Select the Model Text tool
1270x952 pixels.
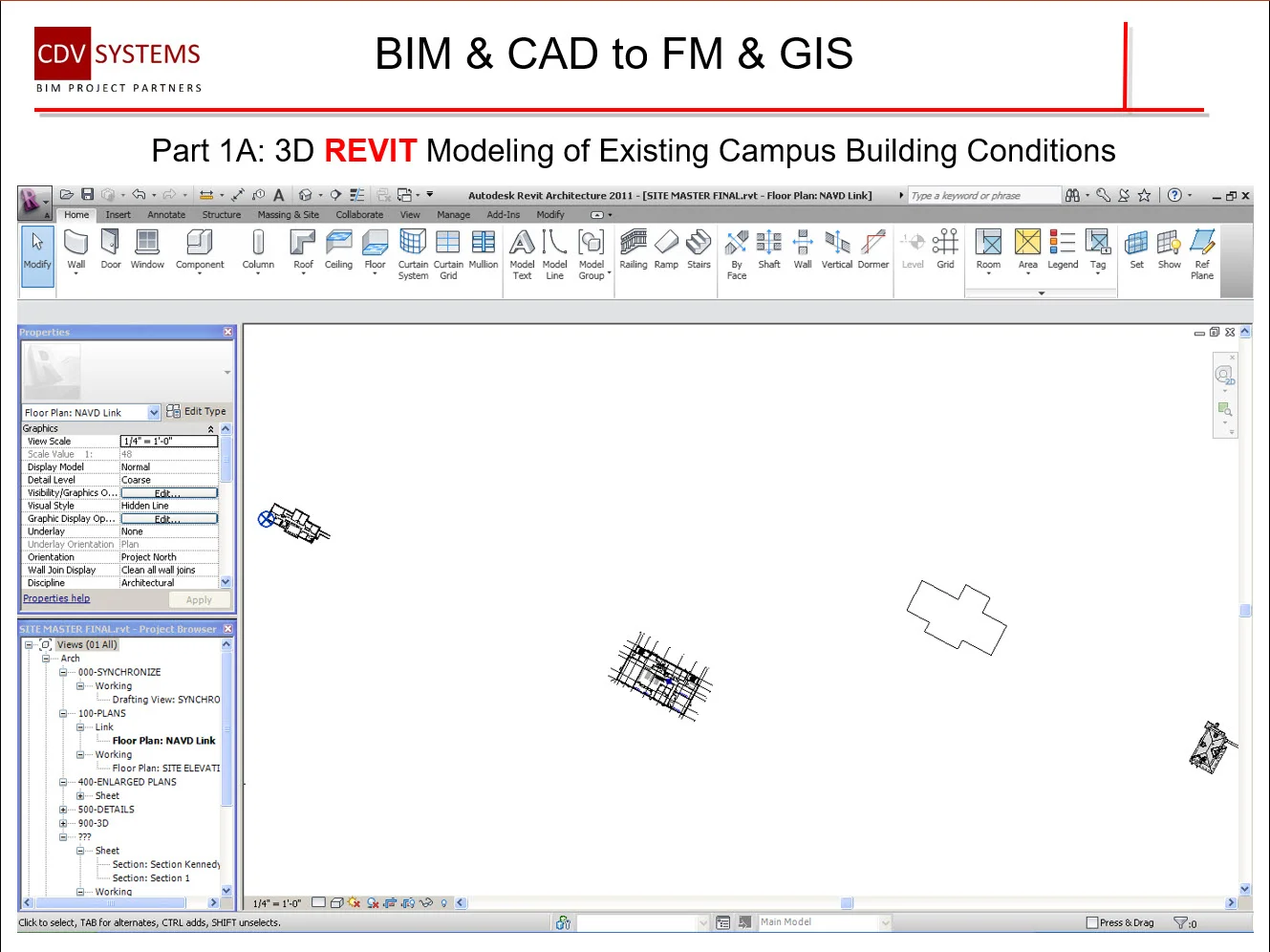tap(522, 254)
